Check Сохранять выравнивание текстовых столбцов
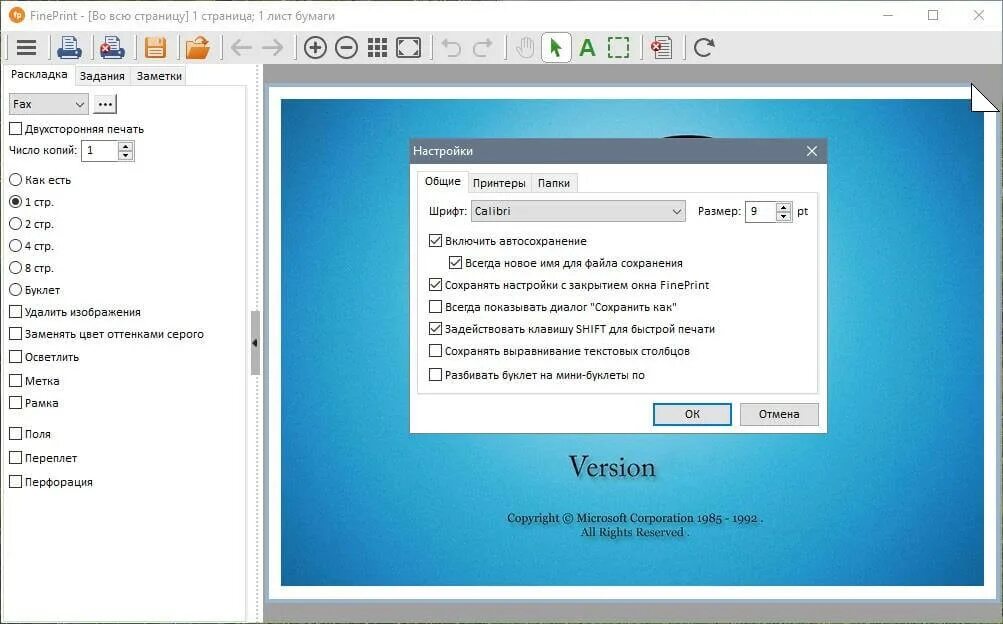Image resolution: width=1003 pixels, height=624 pixels. pos(436,351)
